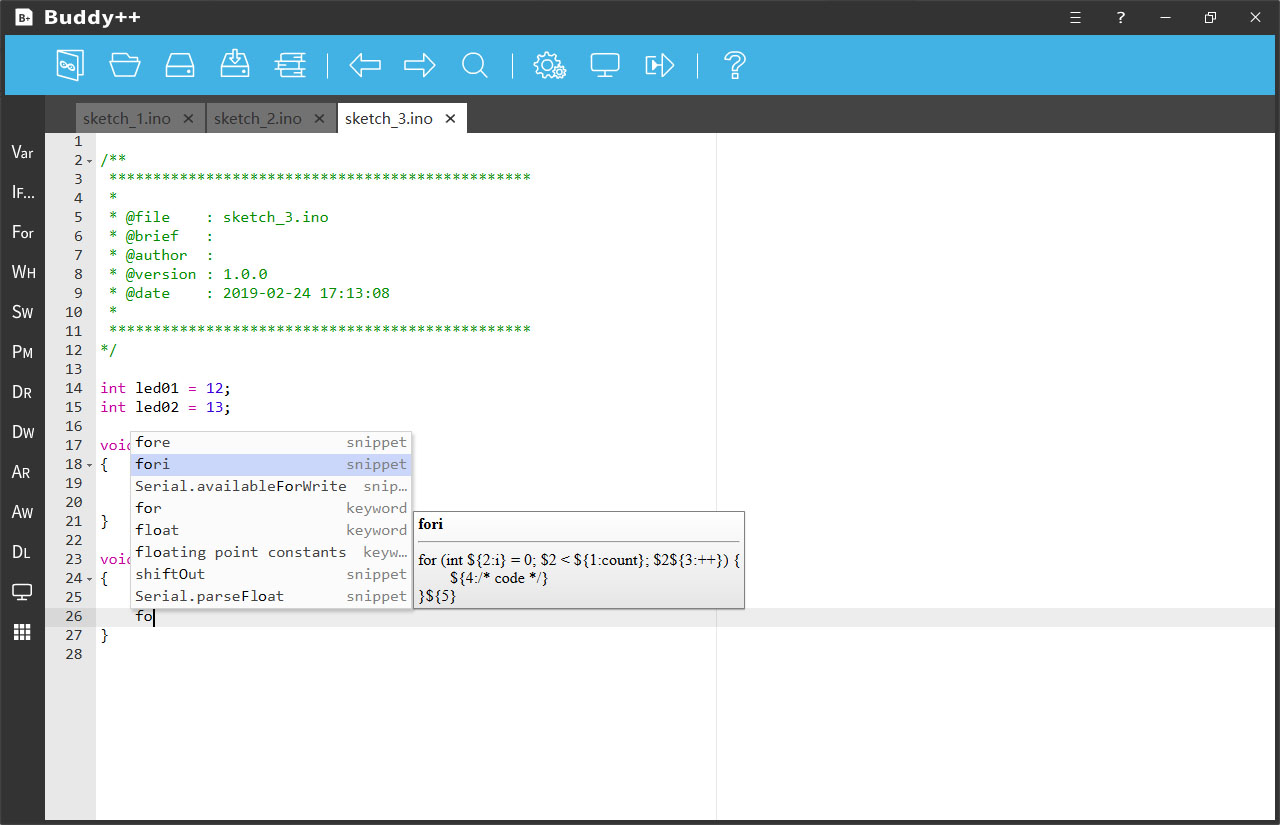
Task: Choose the float keyword suggestion
Action: 271,530
